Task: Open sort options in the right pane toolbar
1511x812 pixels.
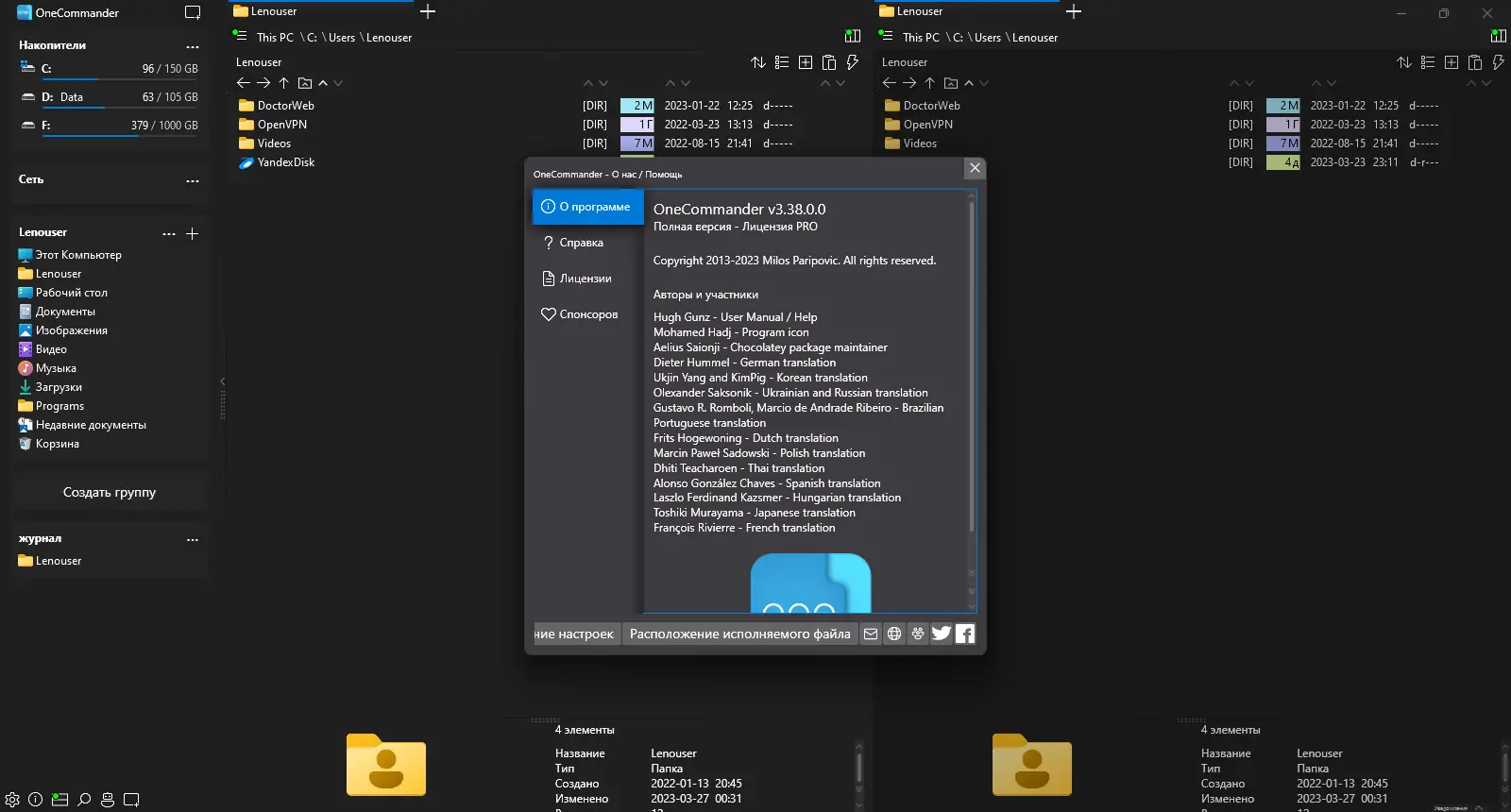Action: point(1404,62)
